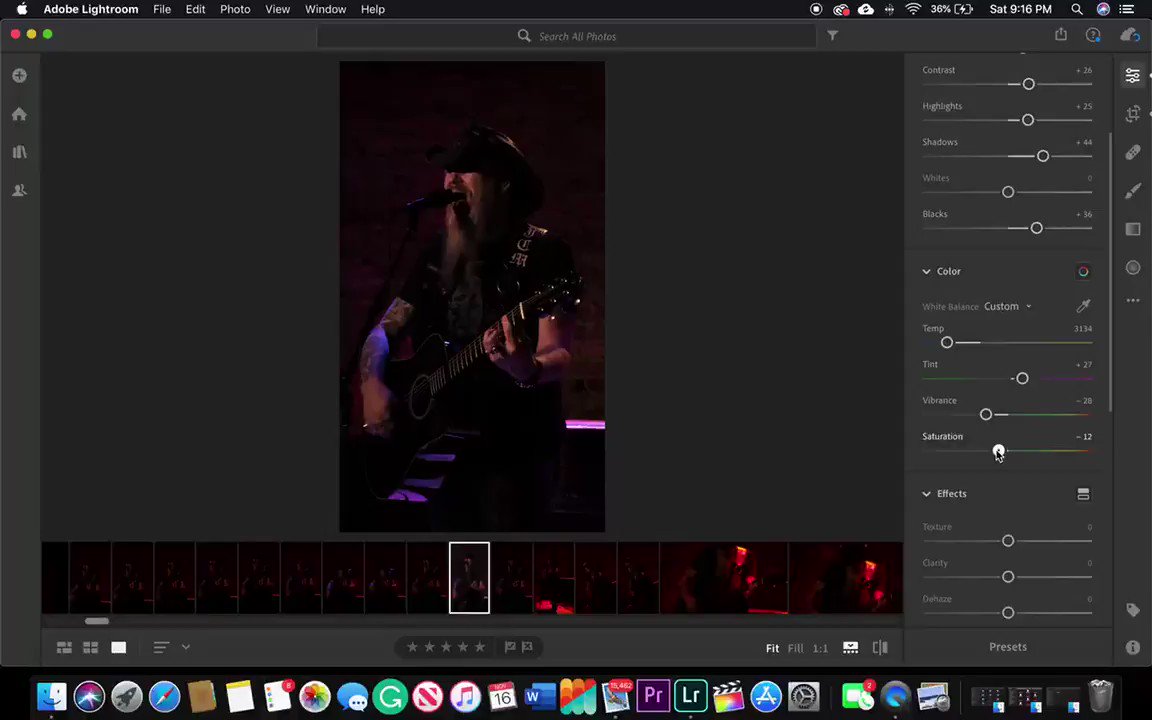Open the Sharing people icon
This screenshot has height=720, width=1152.
click(x=20, y=190)
